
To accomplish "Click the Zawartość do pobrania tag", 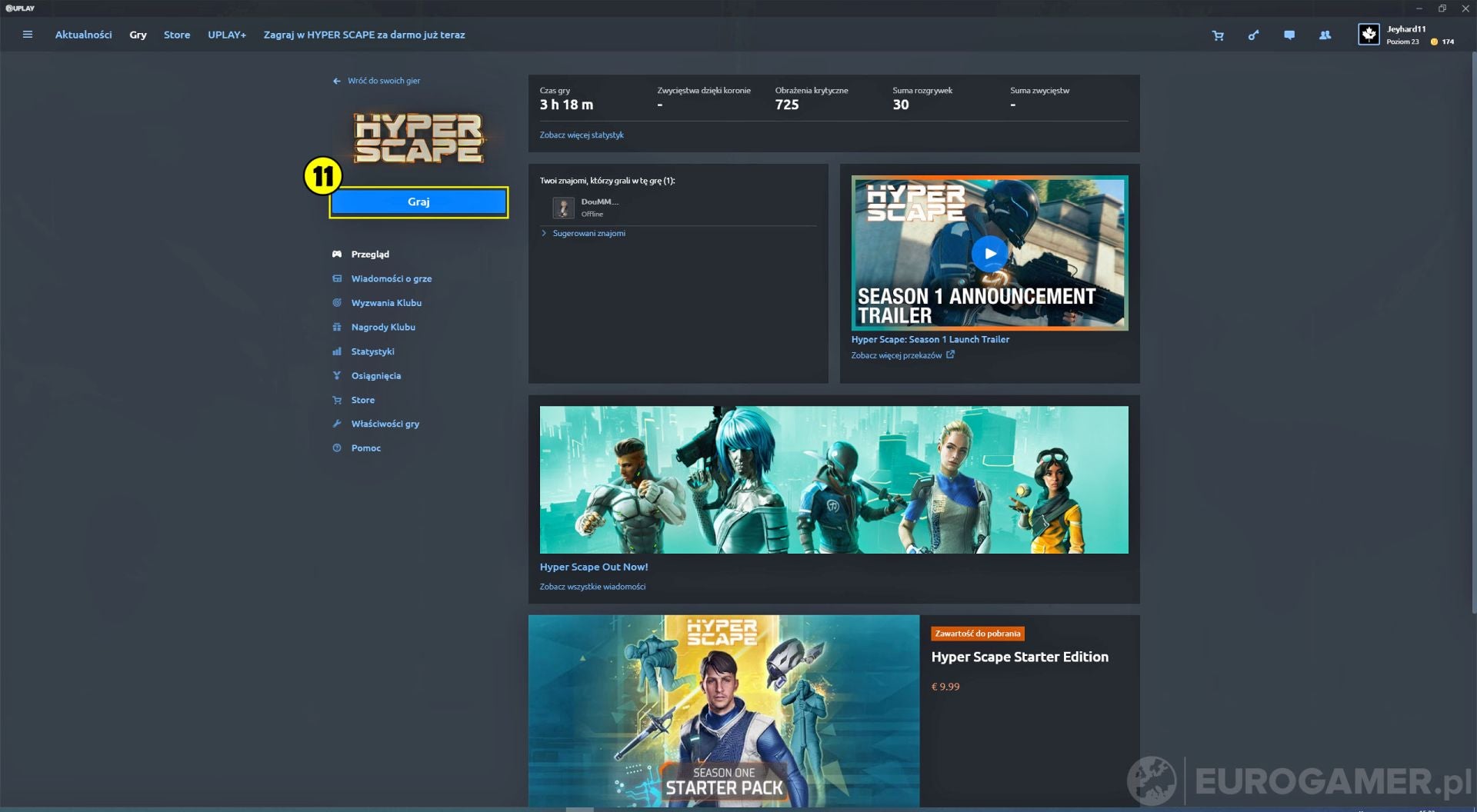I will pos(978,634).
